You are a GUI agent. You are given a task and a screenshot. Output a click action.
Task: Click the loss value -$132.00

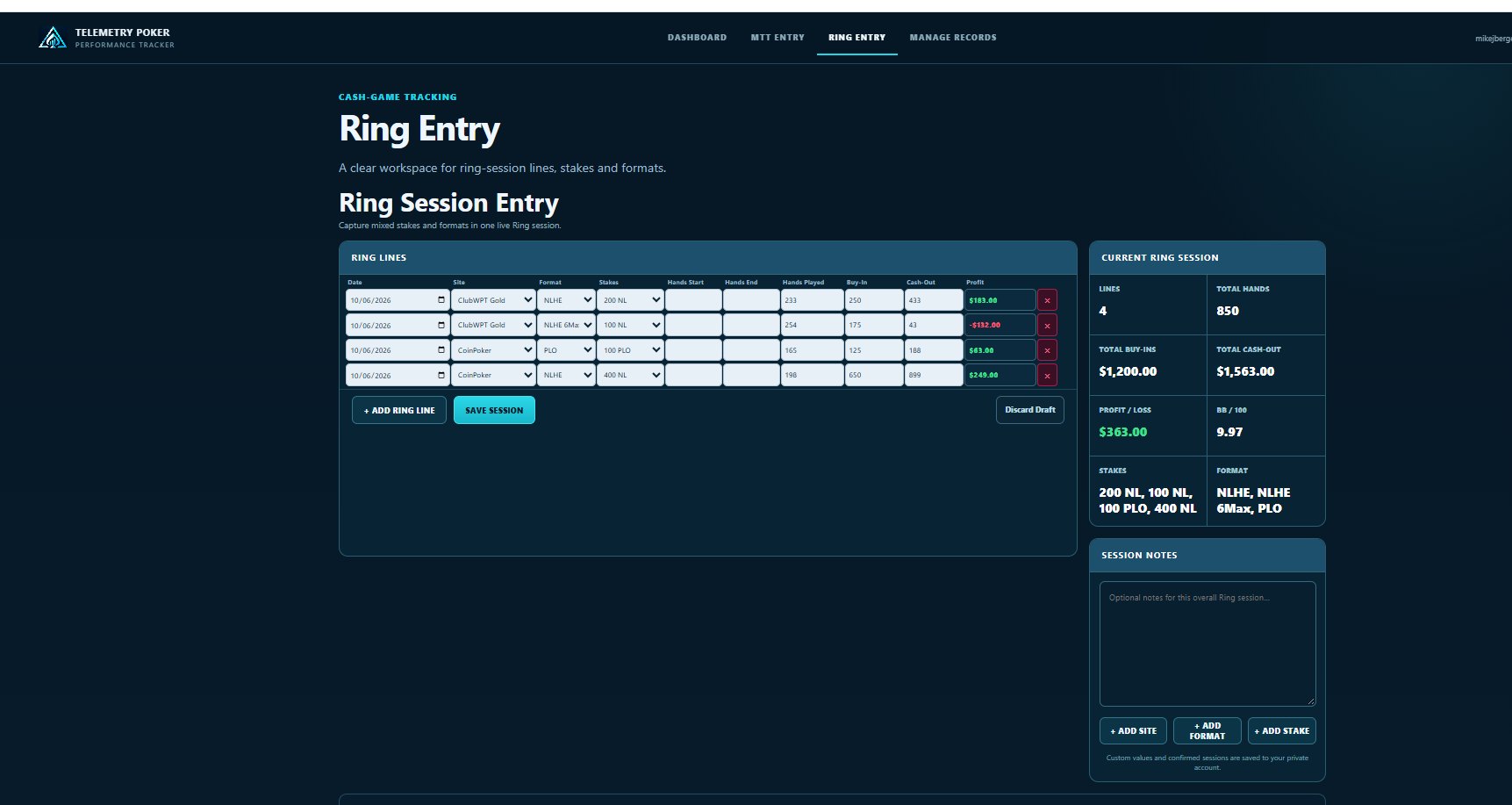point(985,325)
